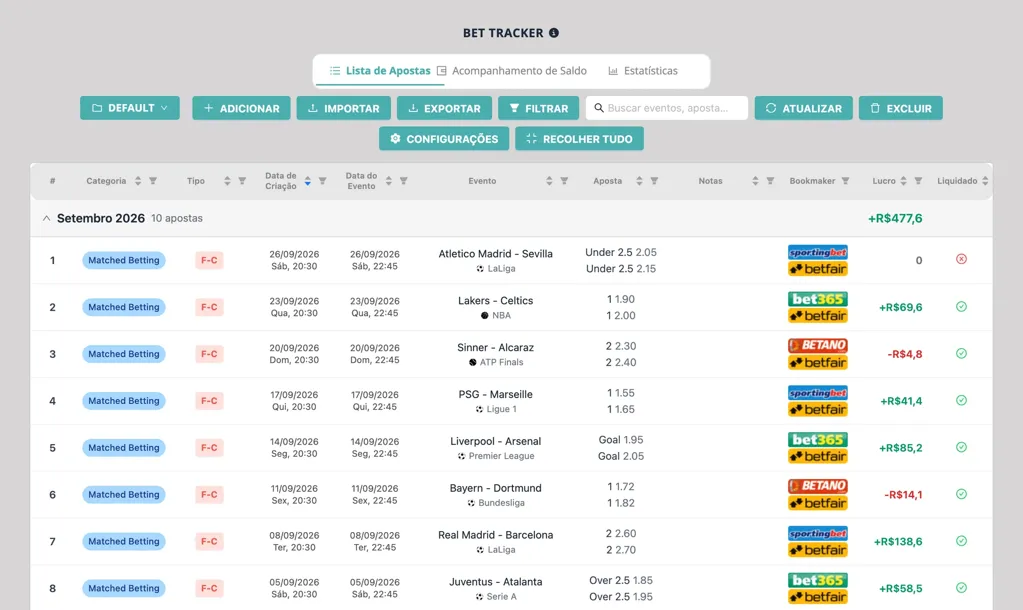Viewport: 1023px width, 610px height.
Task: Switch to Acompanhamento de Saldo tab
Action: [512, 70]
